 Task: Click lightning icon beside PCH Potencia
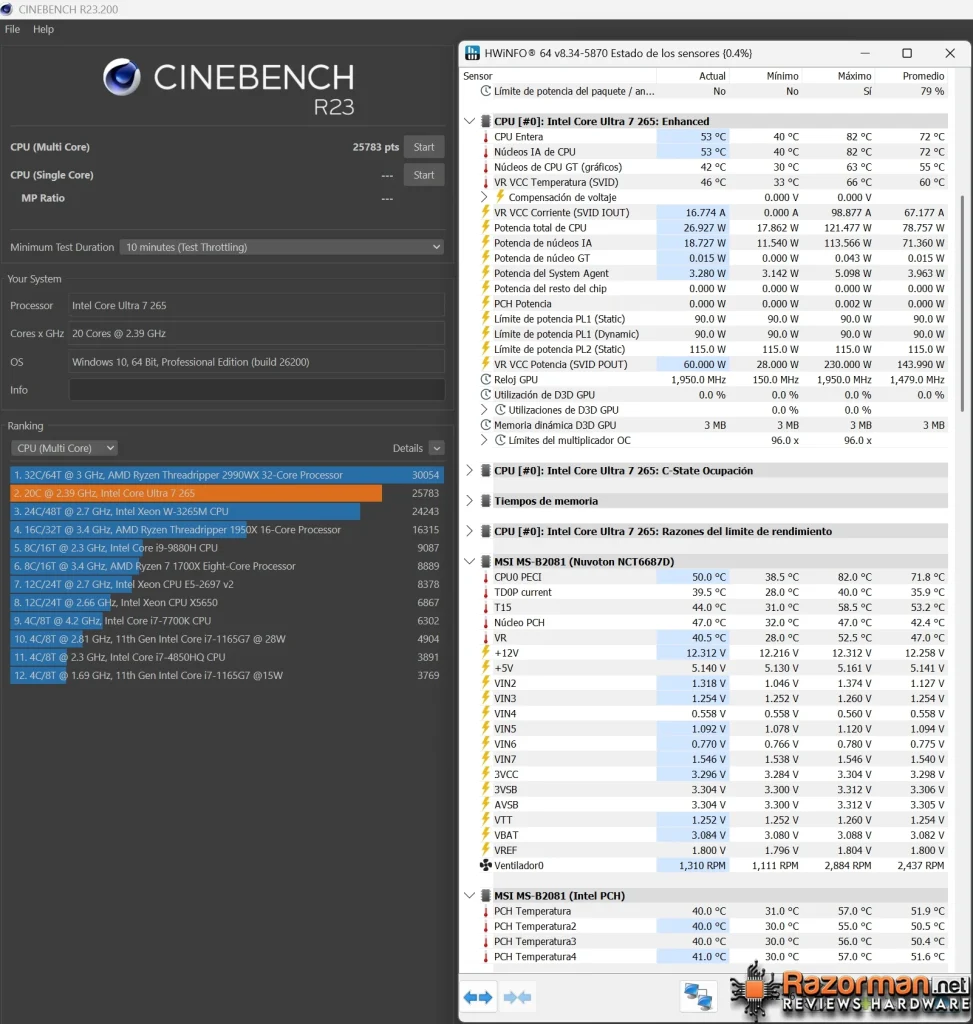[486, 303]
